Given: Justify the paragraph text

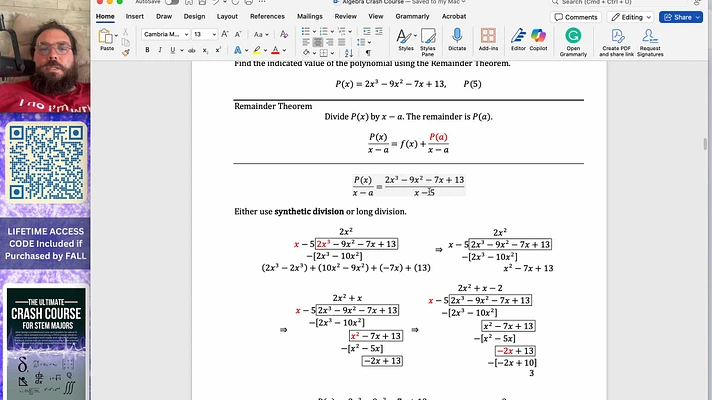Looking at the screenshot, I should click(341, 42).
